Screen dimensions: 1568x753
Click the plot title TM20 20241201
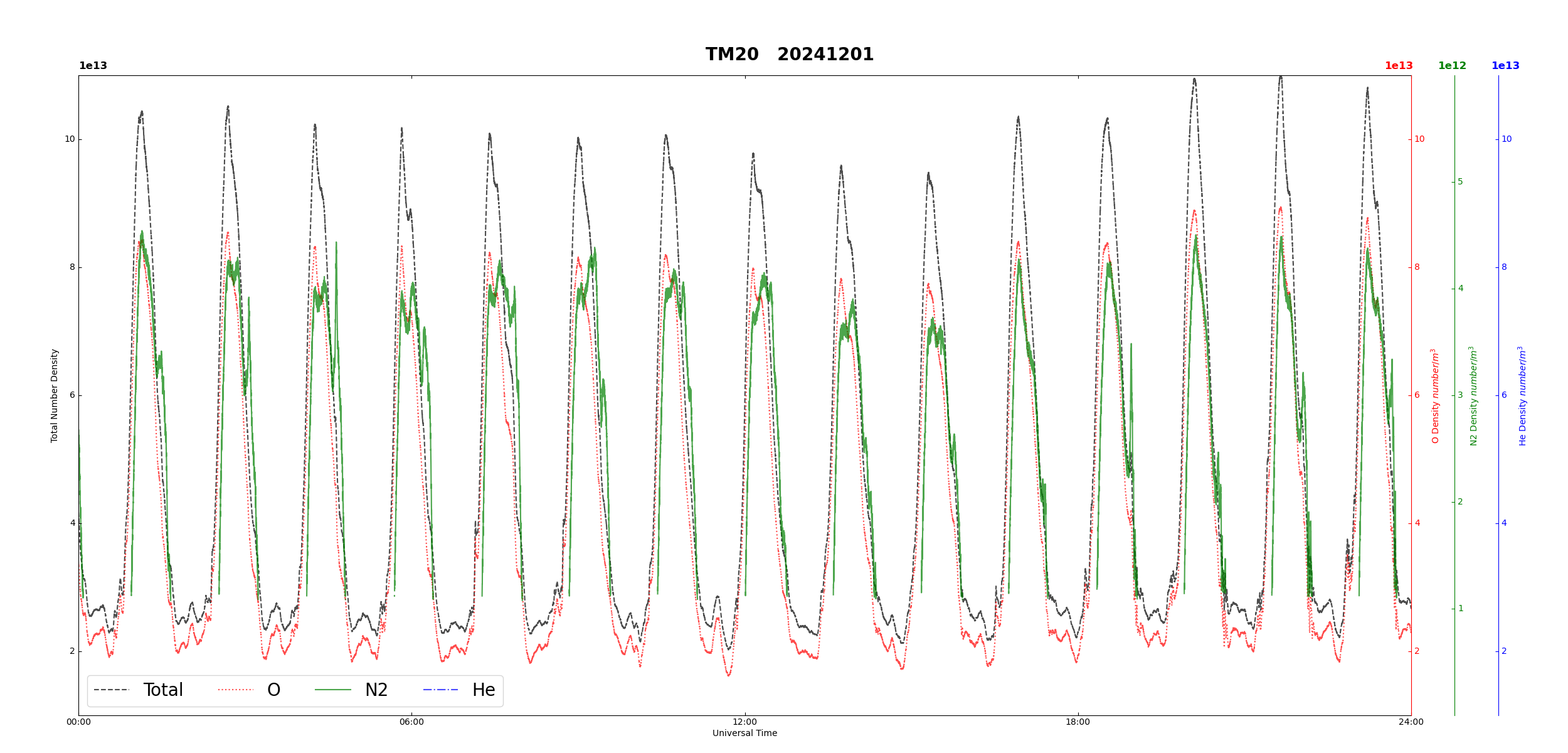click(x=789, y=55)
